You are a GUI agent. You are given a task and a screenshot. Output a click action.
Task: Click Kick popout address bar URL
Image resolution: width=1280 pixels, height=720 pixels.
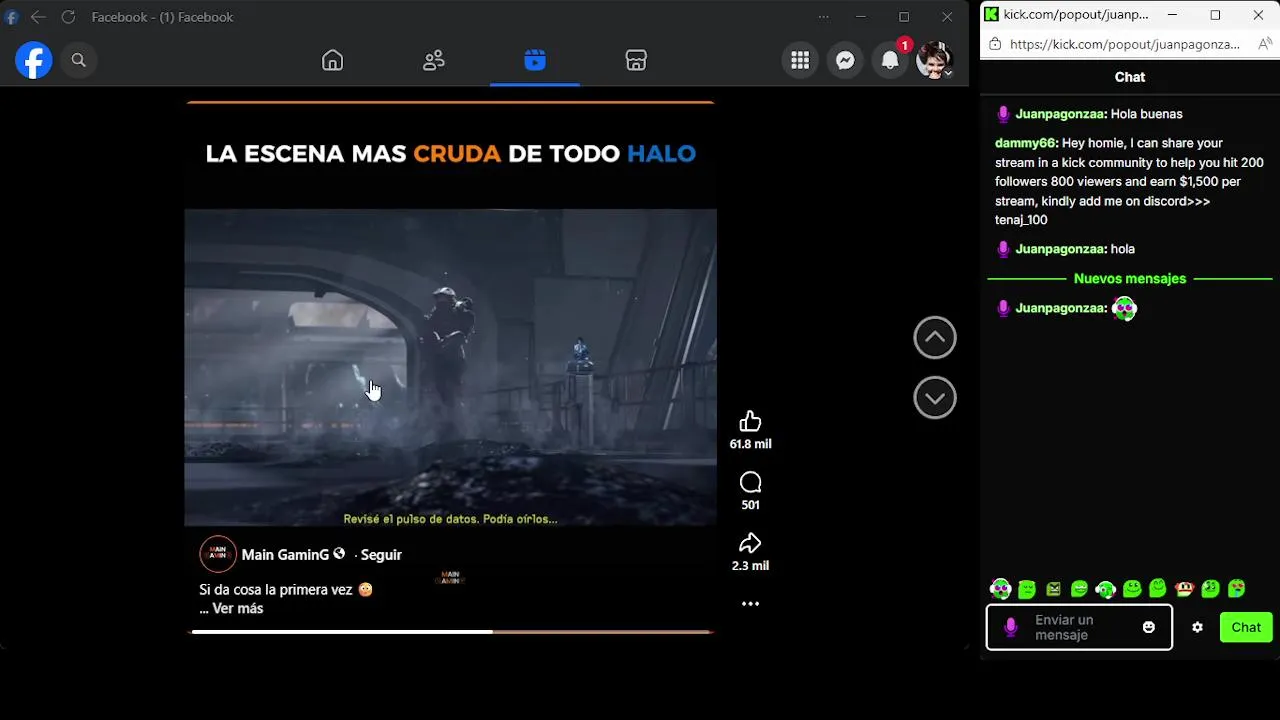(x=1124, y=44)
